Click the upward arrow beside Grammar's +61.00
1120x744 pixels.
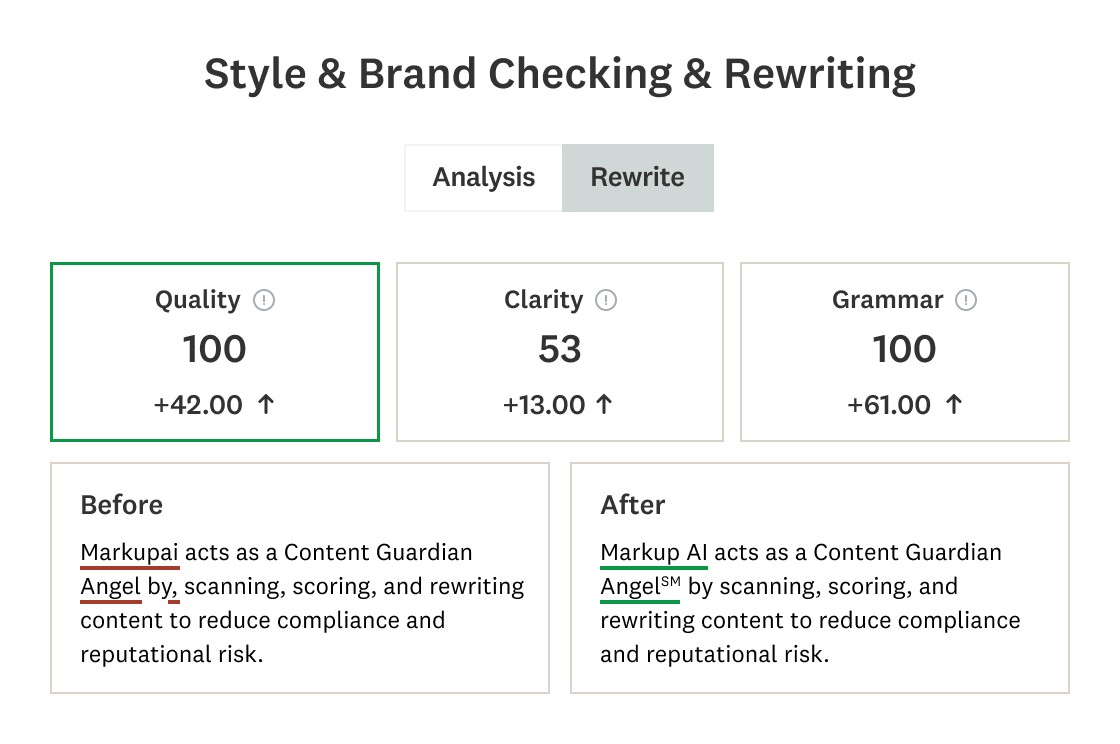[952, 404]
